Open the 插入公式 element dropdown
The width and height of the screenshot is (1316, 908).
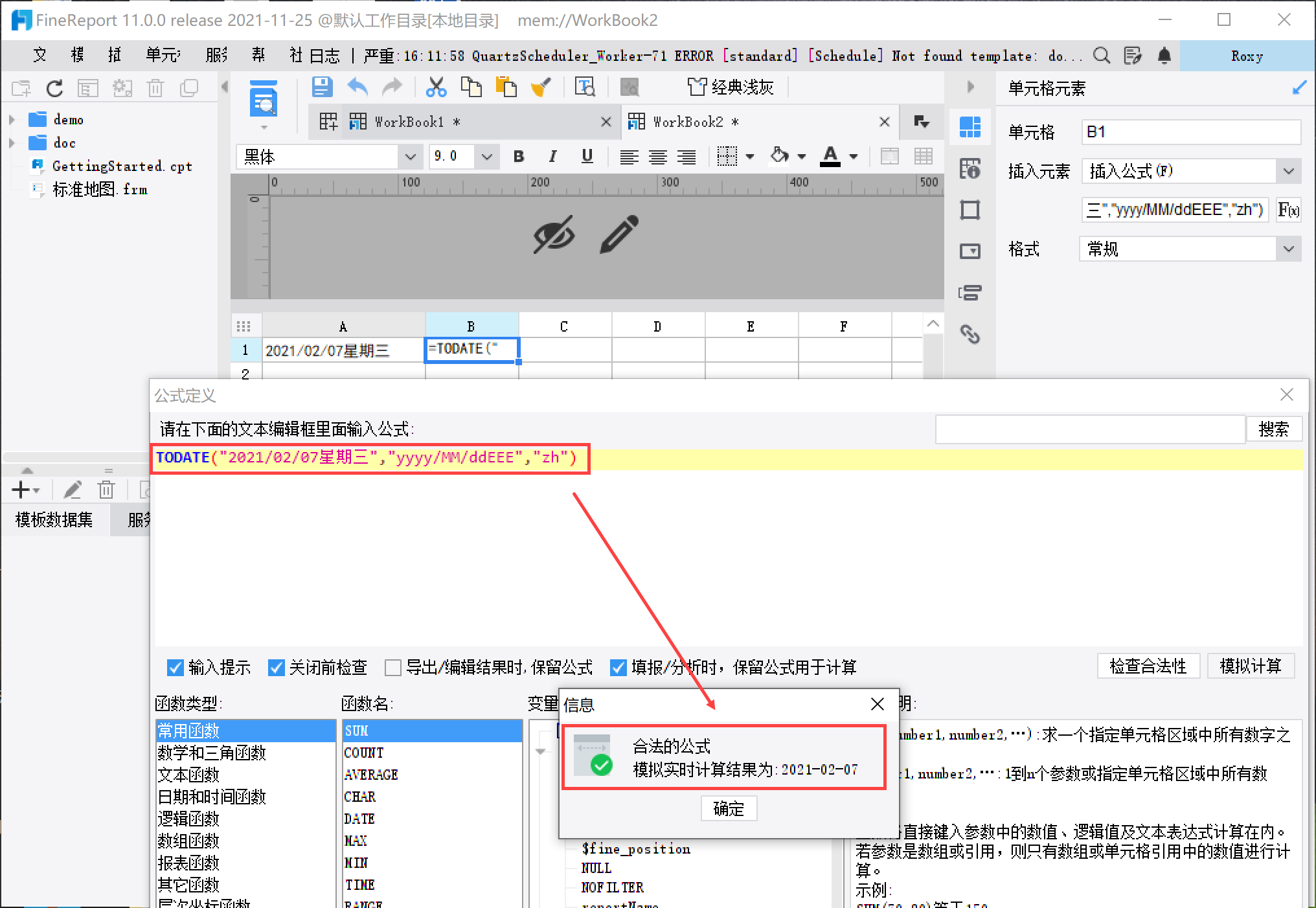pyautogui.click(x=1288, y=172)
